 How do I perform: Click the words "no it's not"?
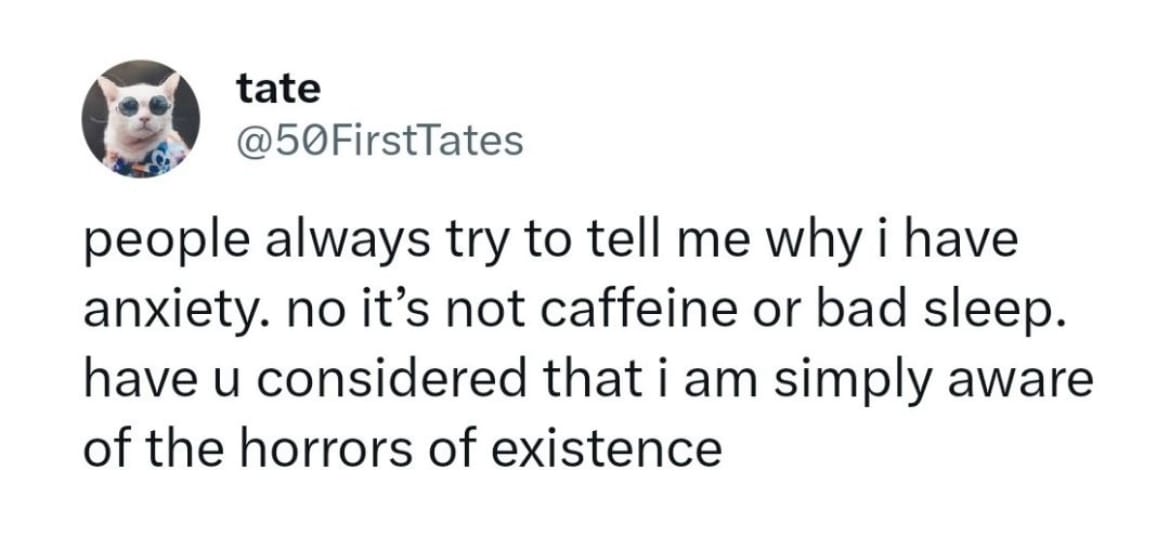click(404, 312)
